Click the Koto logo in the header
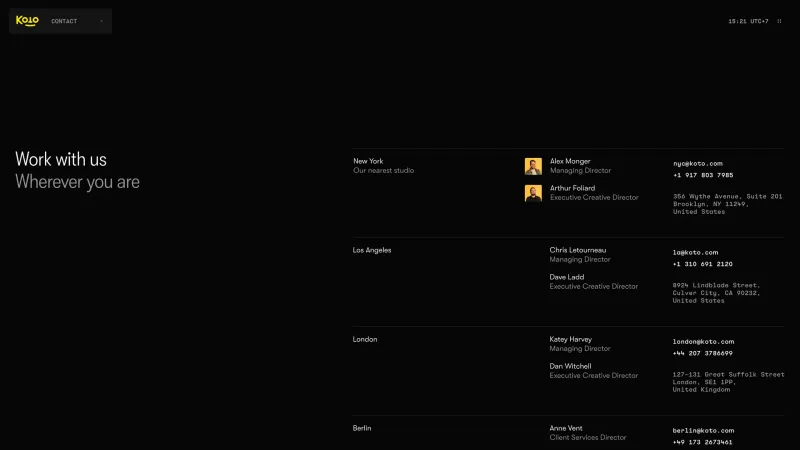 tap(27, 21)
